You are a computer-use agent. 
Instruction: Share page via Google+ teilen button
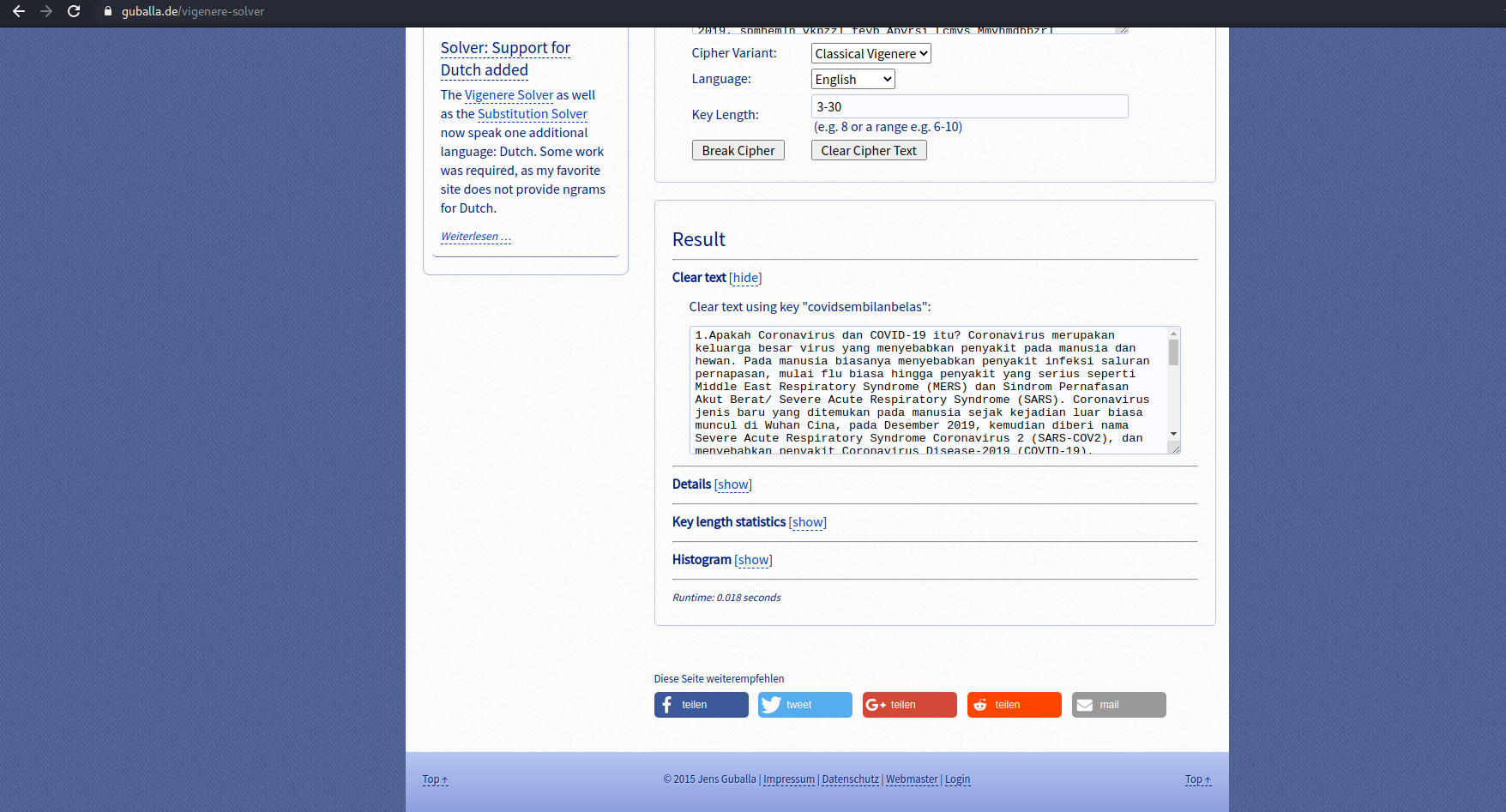(x=909, y=705)
